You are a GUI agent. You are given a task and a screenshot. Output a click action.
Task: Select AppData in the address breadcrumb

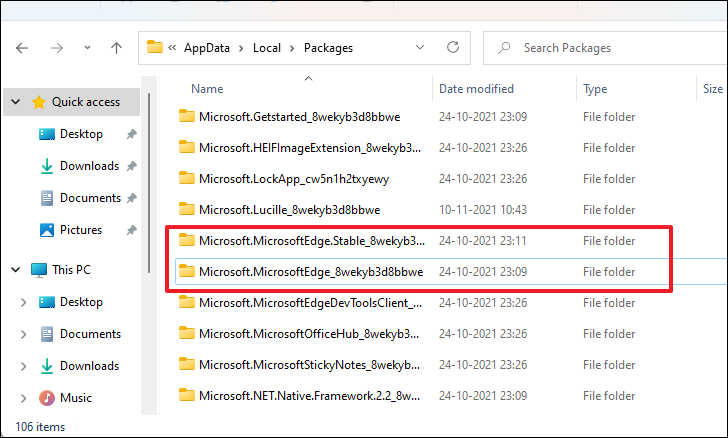click(x=207, y=48)
